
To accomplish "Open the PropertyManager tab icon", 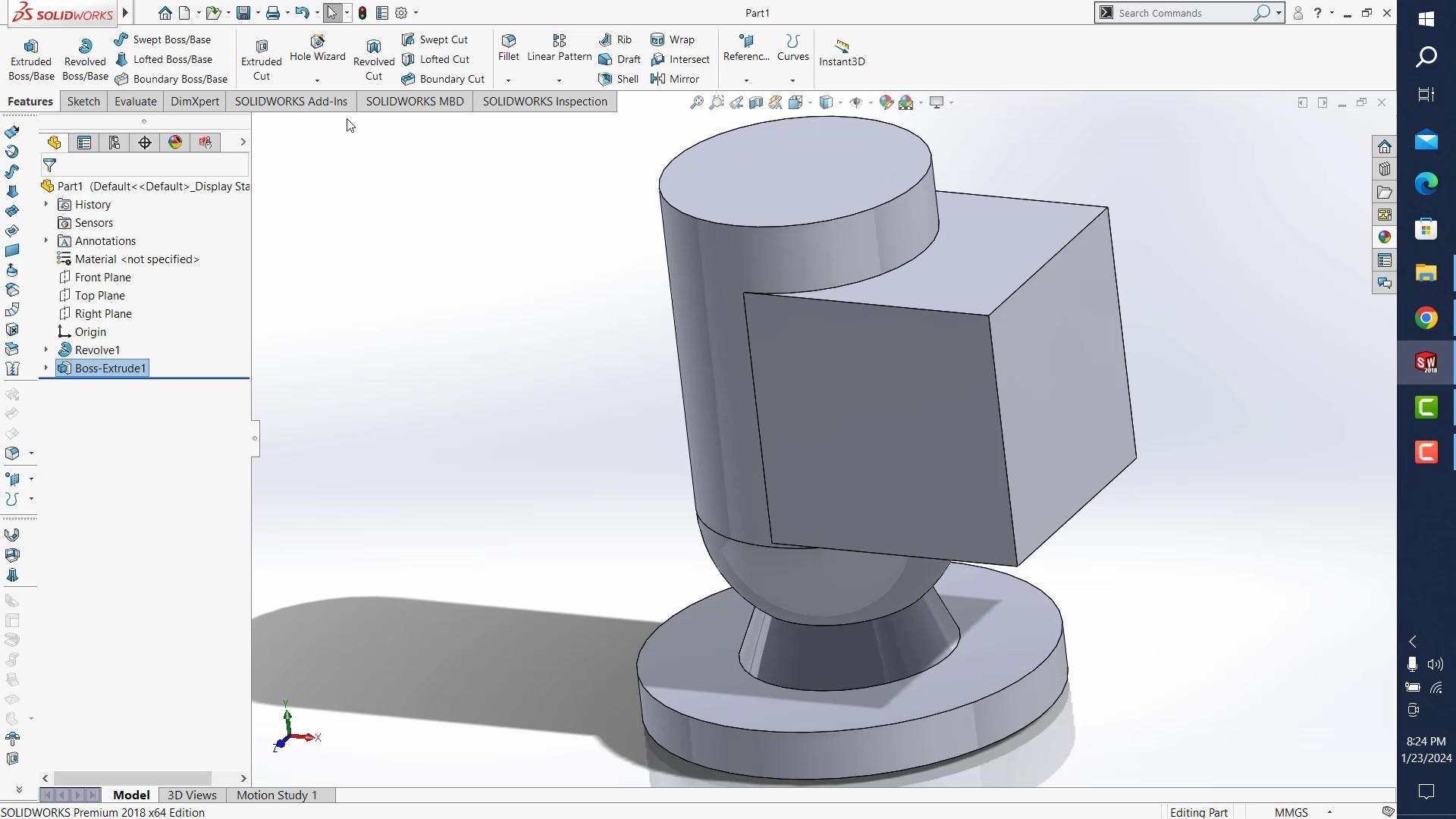I will point(84,143).
